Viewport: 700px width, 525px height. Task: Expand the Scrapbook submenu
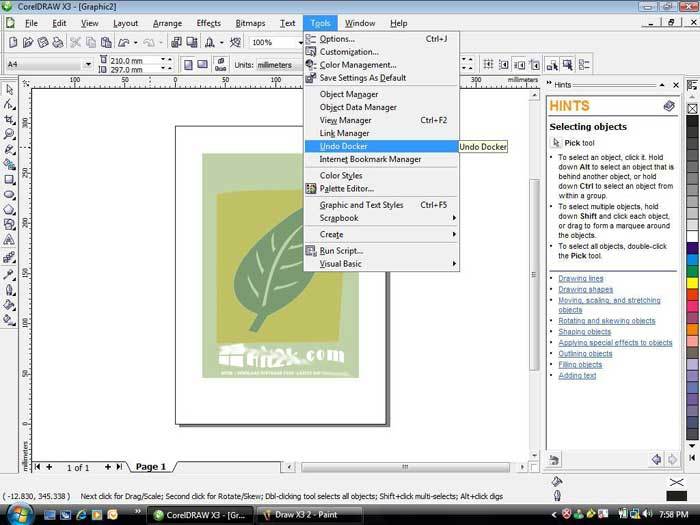(382, 218)
